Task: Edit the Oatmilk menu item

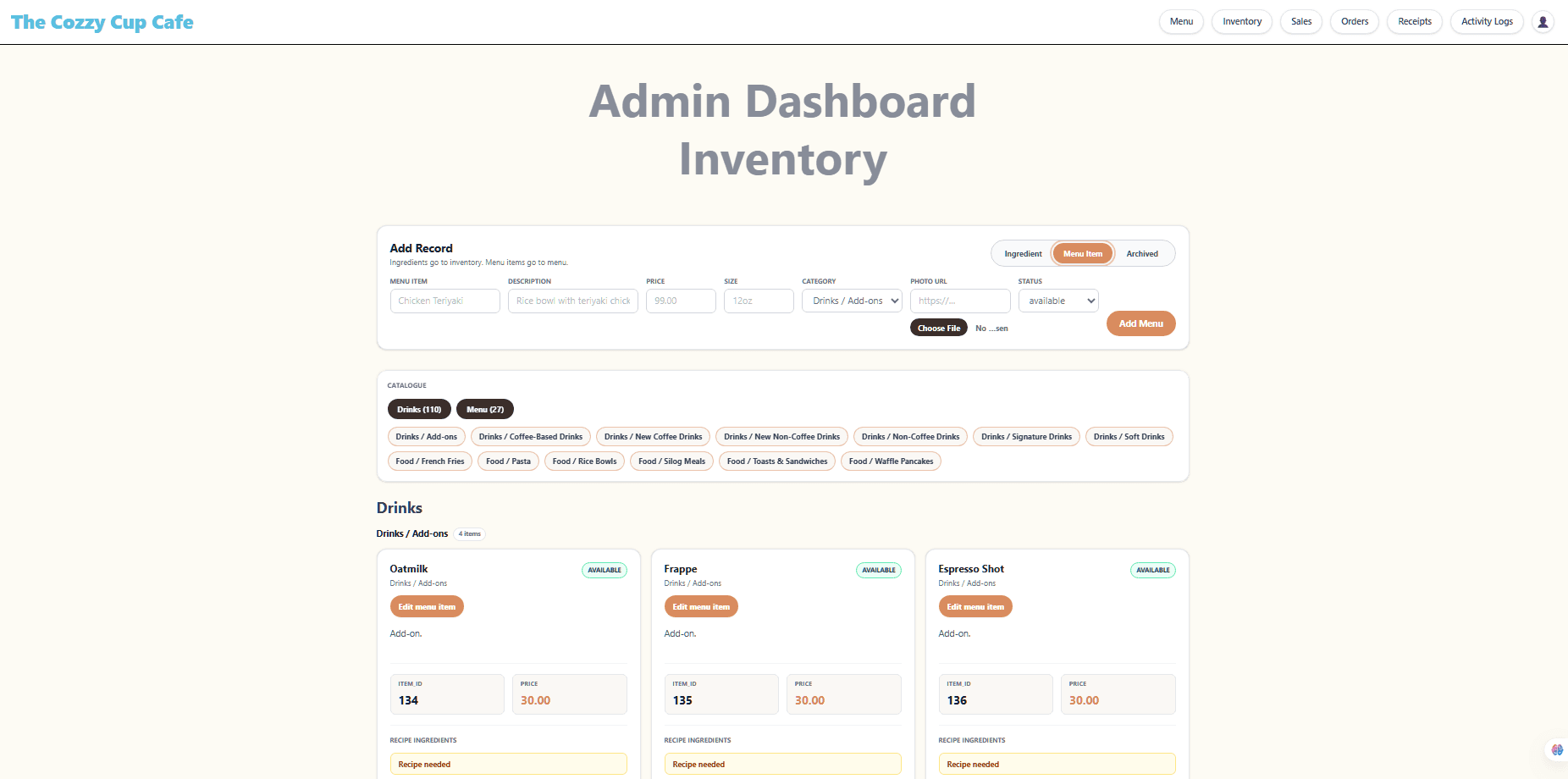Action: point(427,607)
